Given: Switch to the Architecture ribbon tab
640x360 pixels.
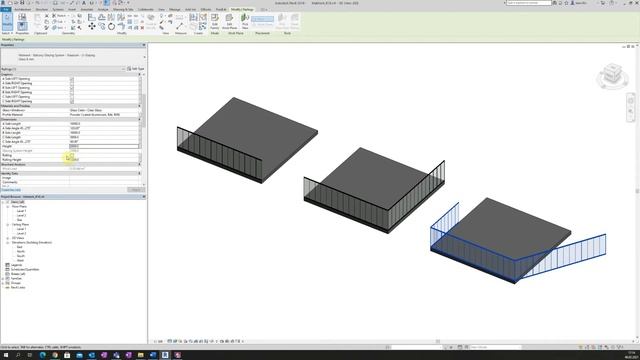Looking at the screenshot, I should coord(22,9).
